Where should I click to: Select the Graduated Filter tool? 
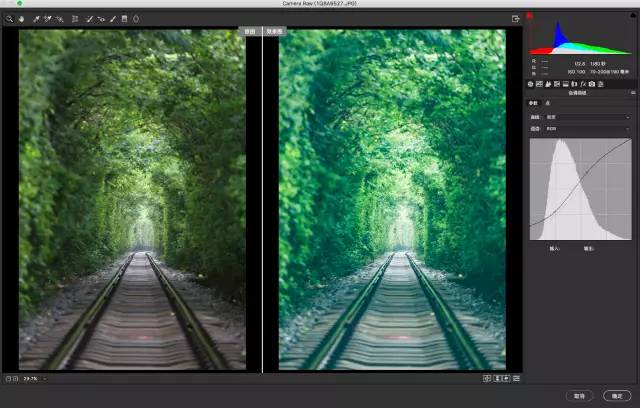[124, 18]
